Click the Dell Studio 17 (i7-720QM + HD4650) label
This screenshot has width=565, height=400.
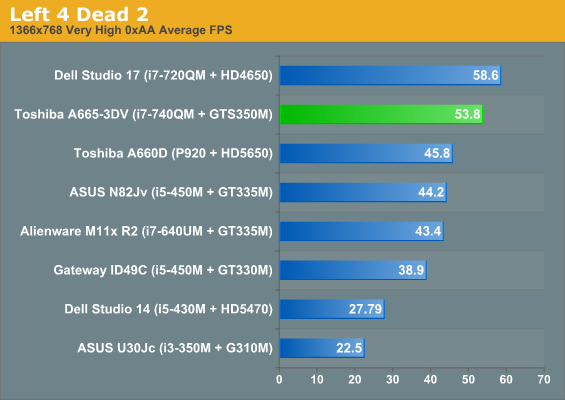coord(163,75)
